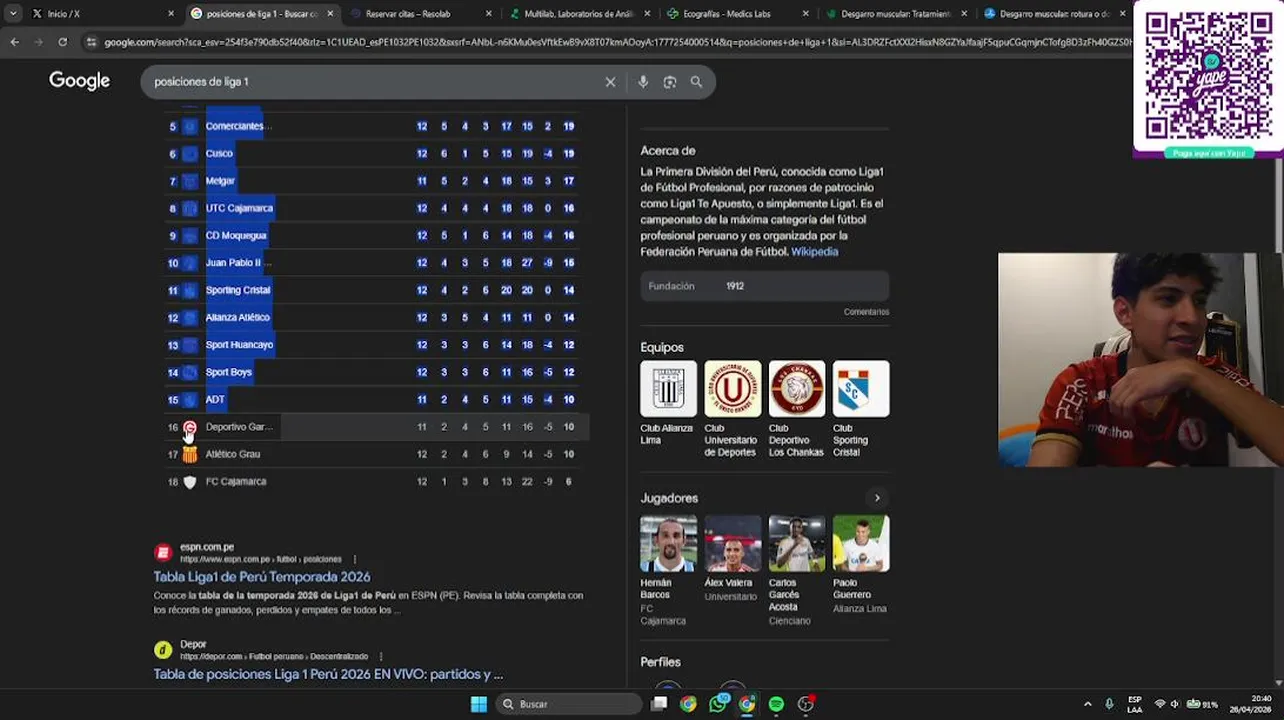1284x720 pixels.
Task: Open Tabla Liga1 de Perú Temporada 2026
Action: pos(262,577)
